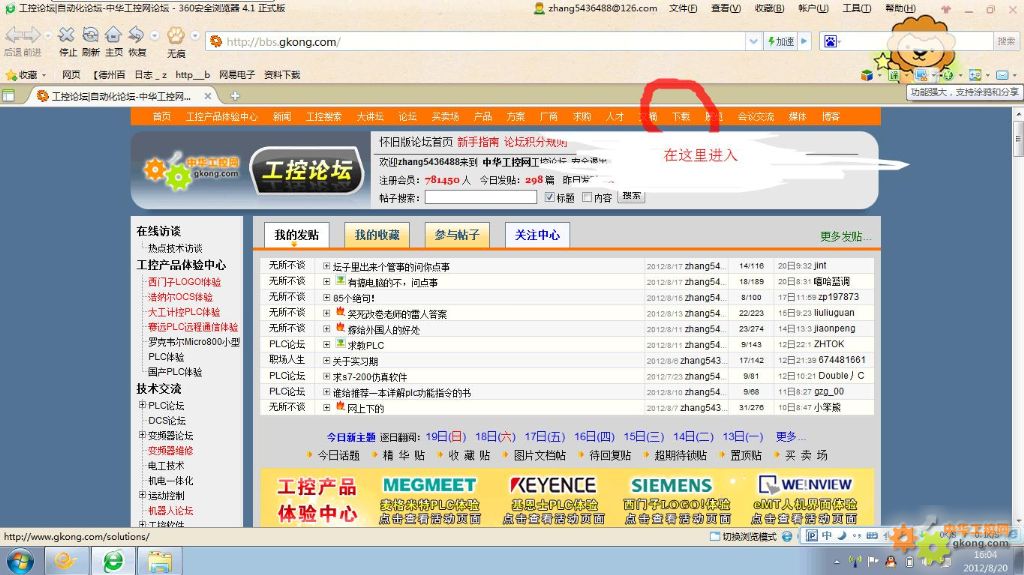
Task: Switch browsing mode via 切换浏览模式
Action: pos(743,536)
